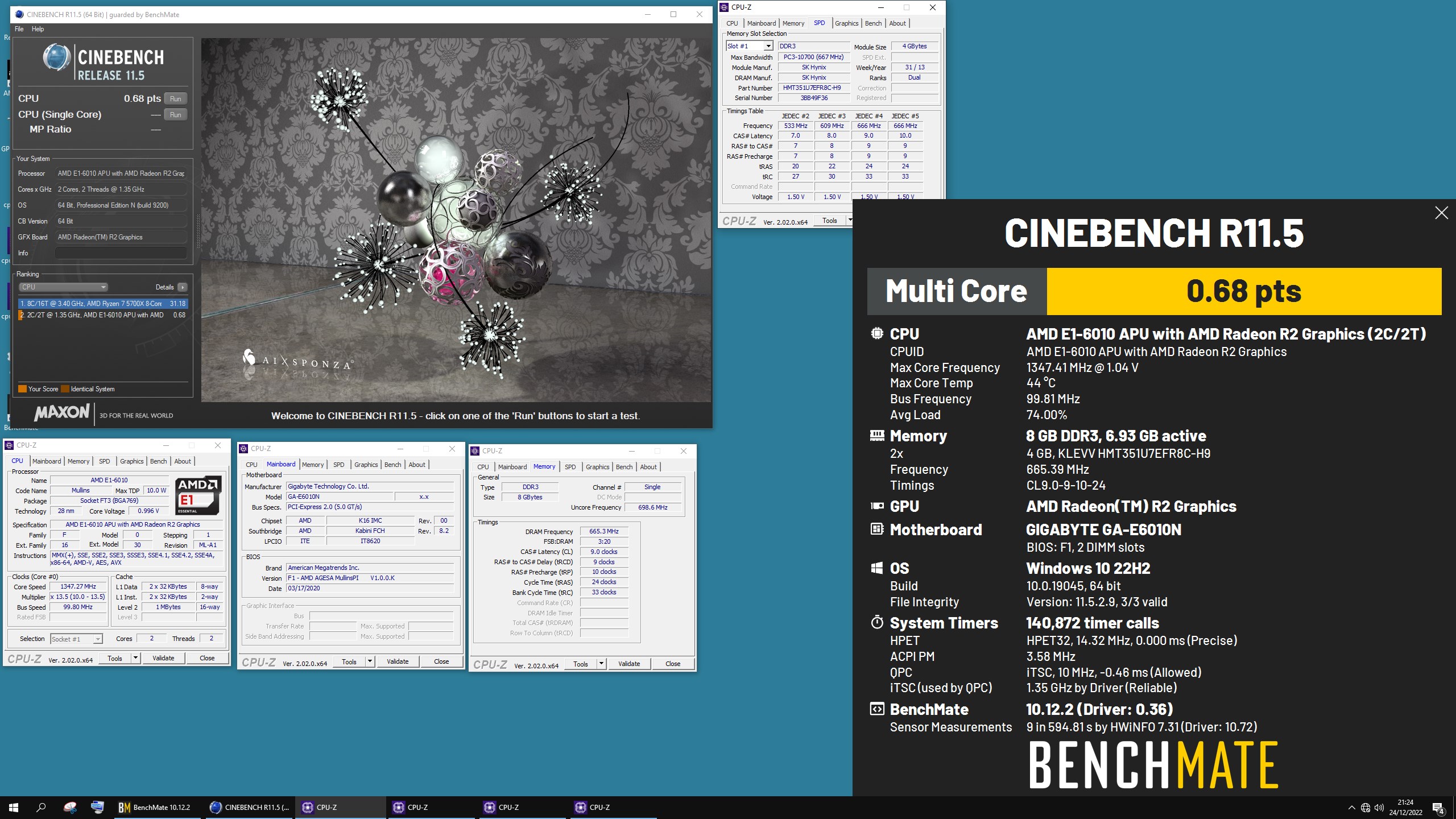
Task: Click Tools button in SPD CPU-Z window
Action: pos(830,221)
